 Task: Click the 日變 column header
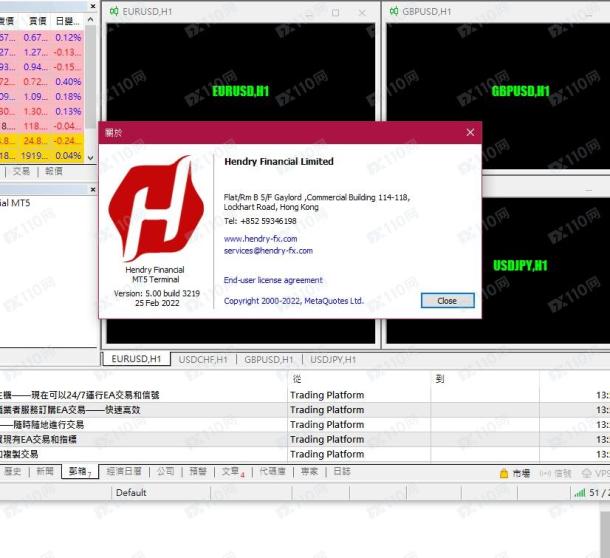click(67, 21)
